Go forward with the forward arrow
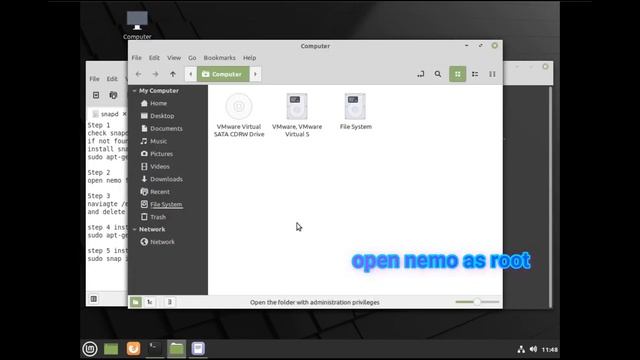Viewport: 640px width, 360px height. (156, 74)
